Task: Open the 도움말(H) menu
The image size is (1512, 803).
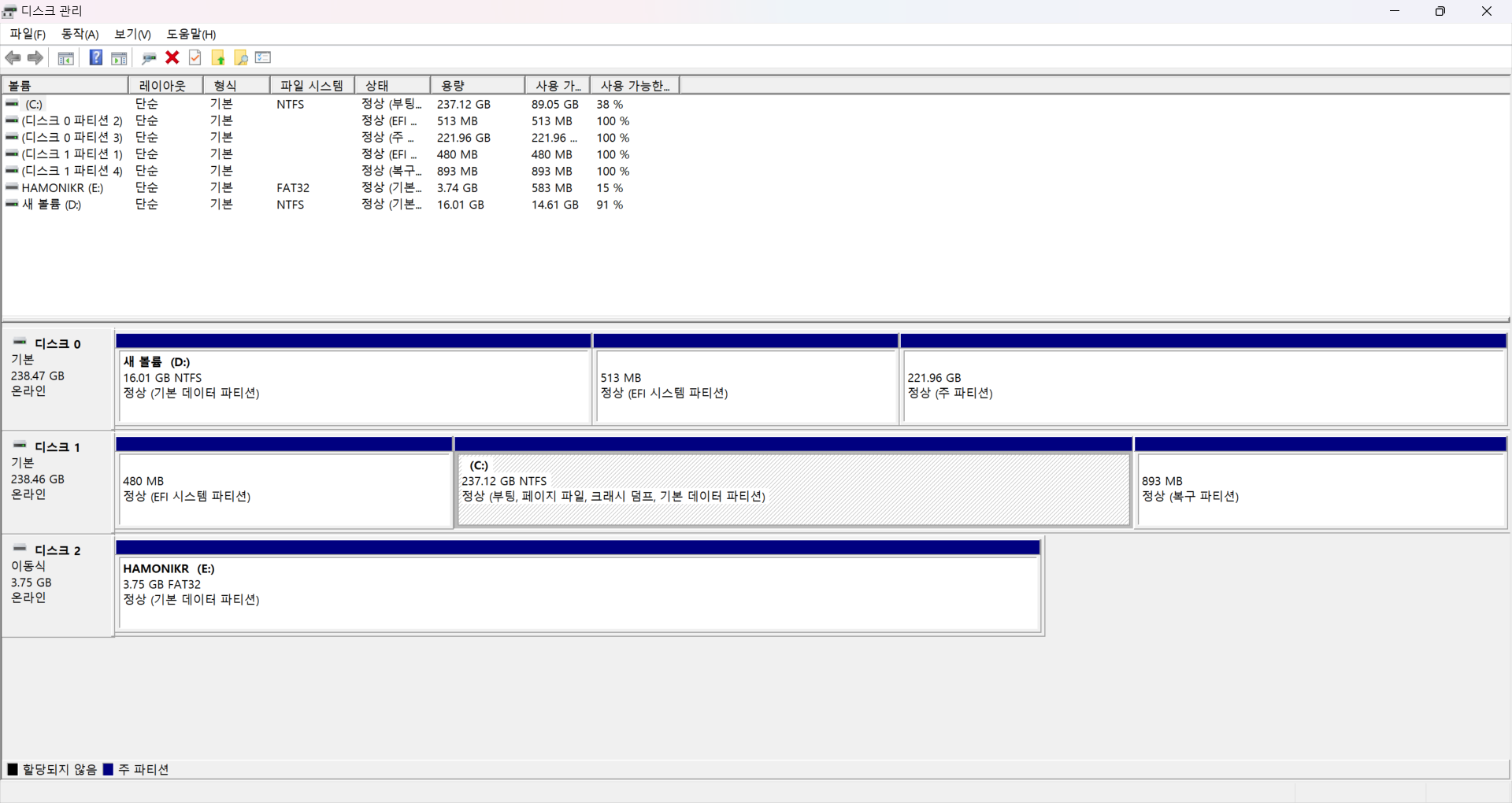Action: [x=191, y=34]
